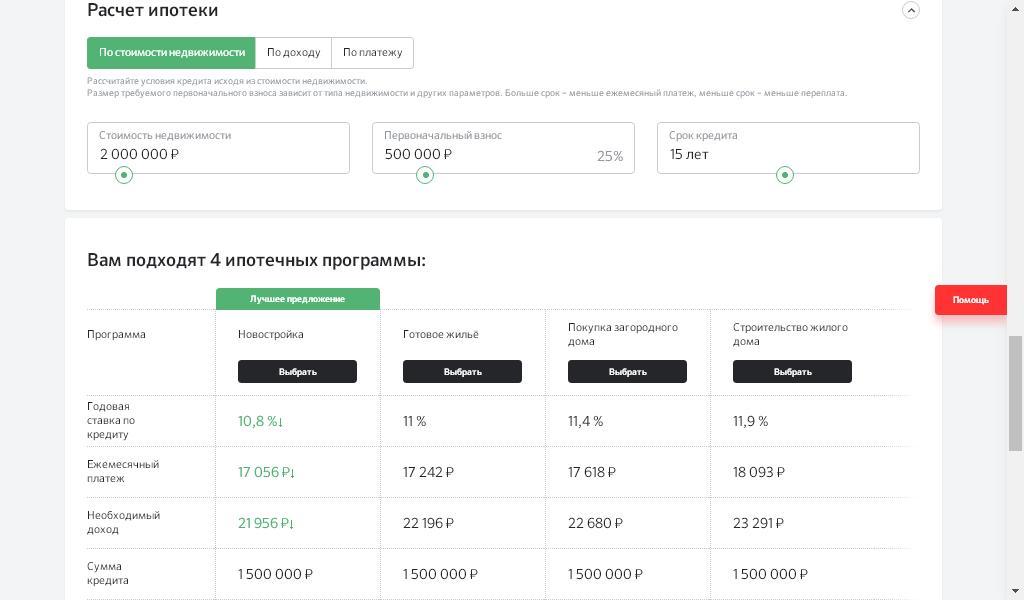Click the Срок кредита input field

[787, 154]
